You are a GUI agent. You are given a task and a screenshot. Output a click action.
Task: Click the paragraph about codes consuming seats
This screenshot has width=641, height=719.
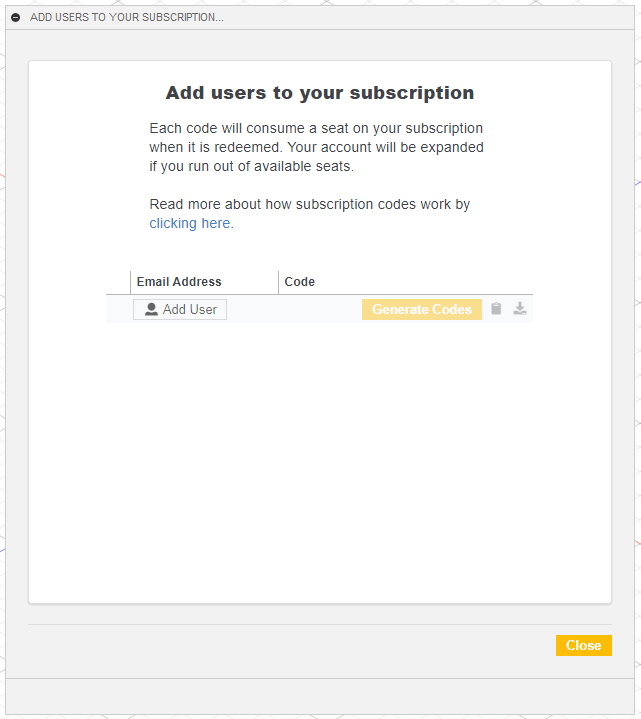(316, 147)
